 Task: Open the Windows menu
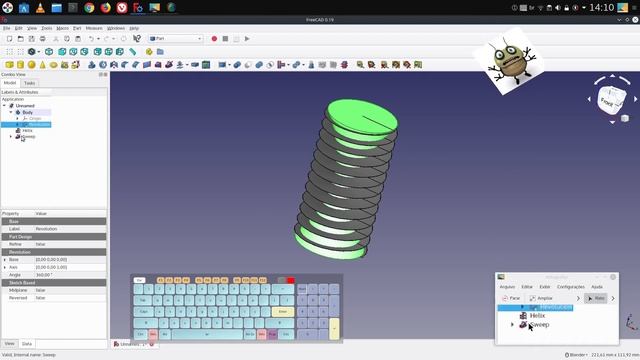[116, 28]
